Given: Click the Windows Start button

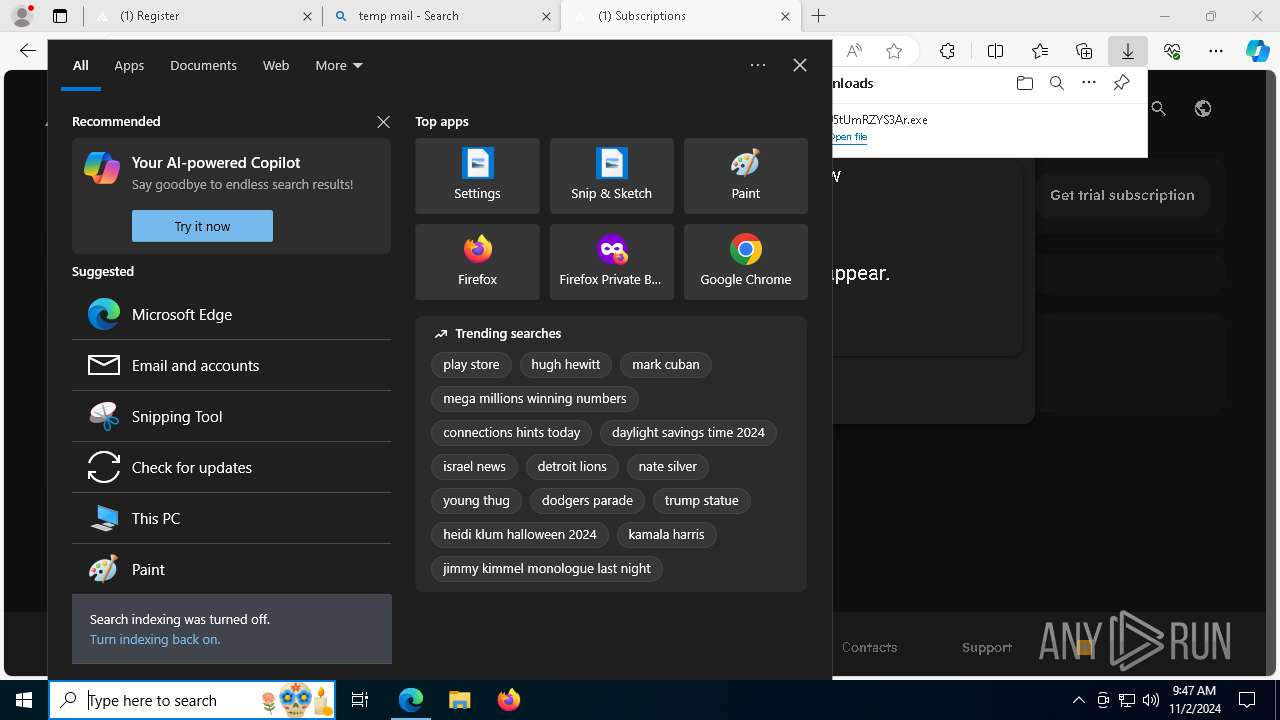Looking at the screenshot, I should pyautogui.click(x=24, y=700).
